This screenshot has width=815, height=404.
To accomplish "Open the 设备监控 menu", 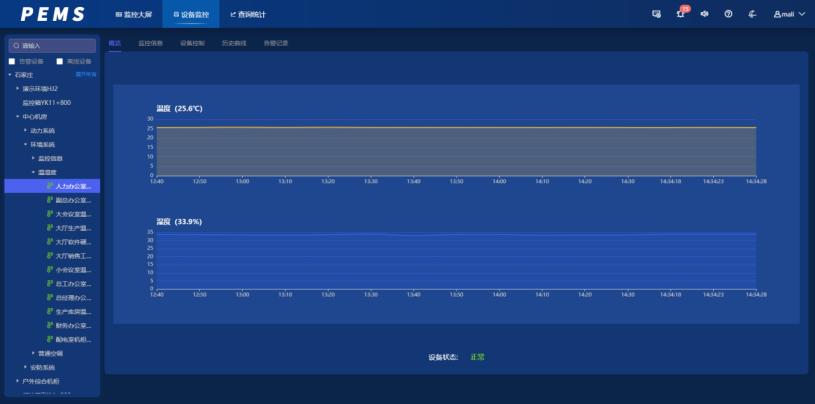I will click(191, 15).
